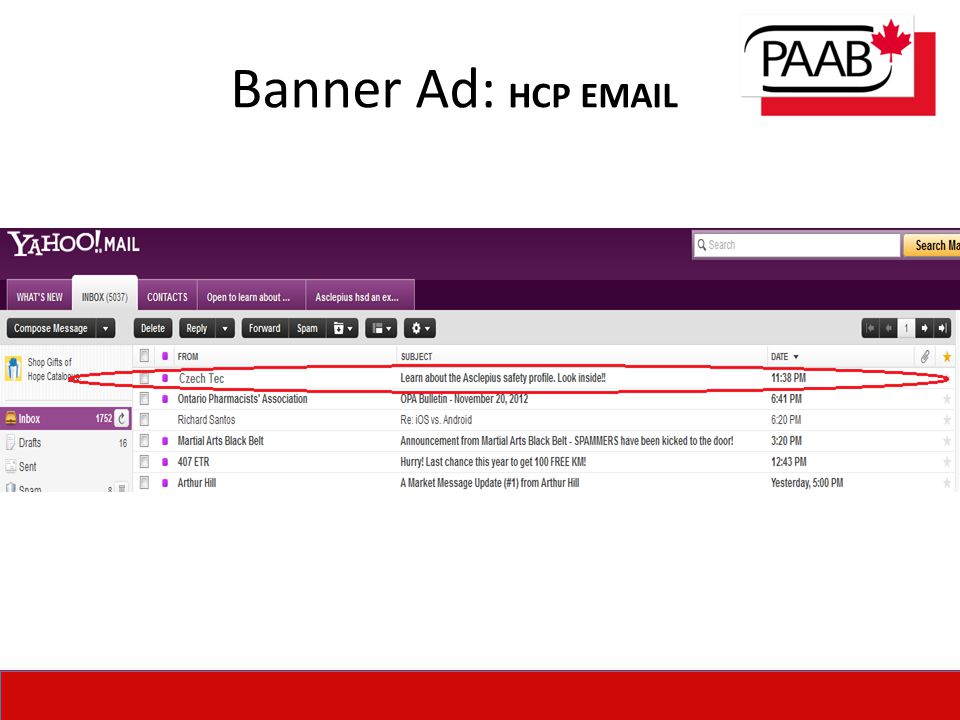The width and height of the screenshot is (960, 720).
Task: Click unread dot for Ontario Pharmacists' Association
Action: click(165, 399)
